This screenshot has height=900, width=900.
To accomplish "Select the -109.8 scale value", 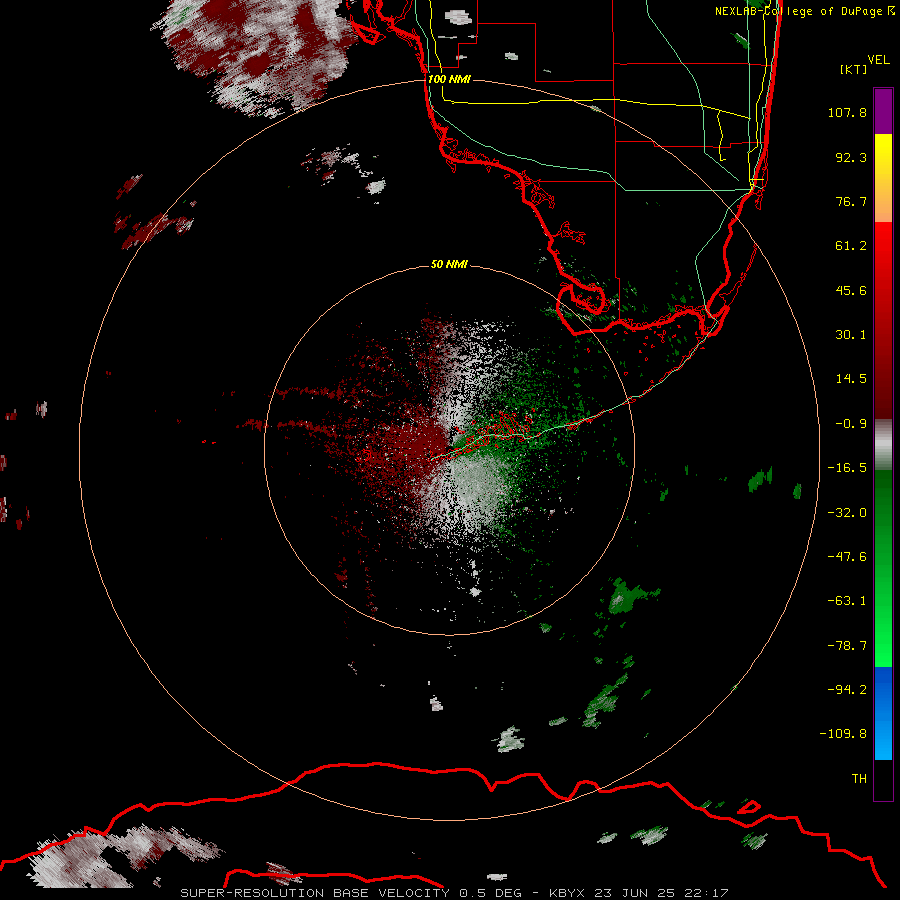I will (843, 734).
